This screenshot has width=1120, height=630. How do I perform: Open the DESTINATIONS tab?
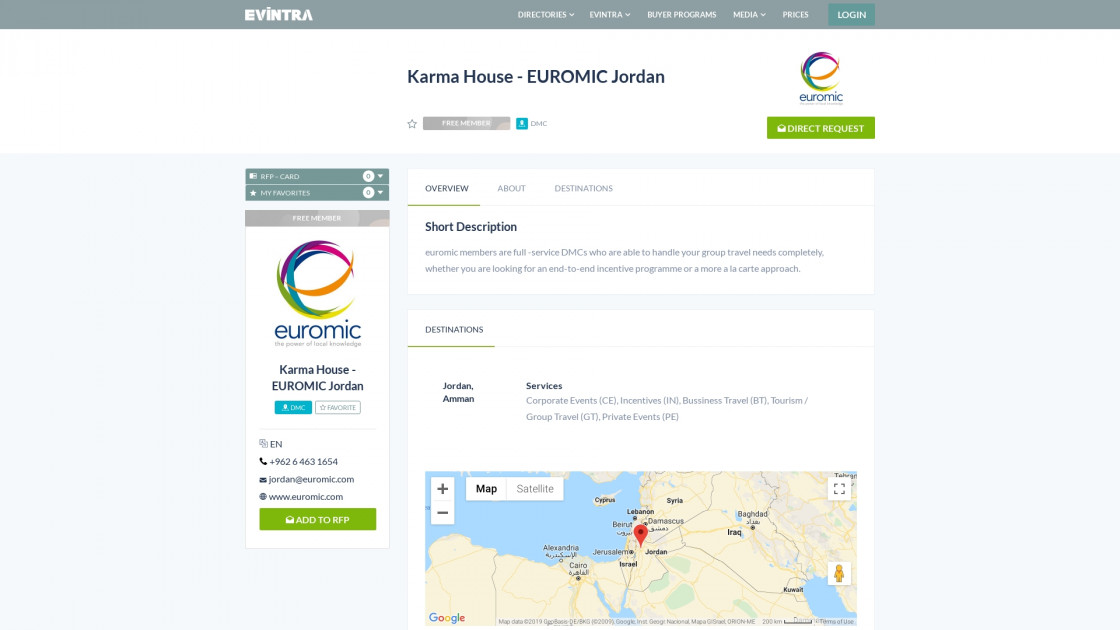tap(583, 188)
